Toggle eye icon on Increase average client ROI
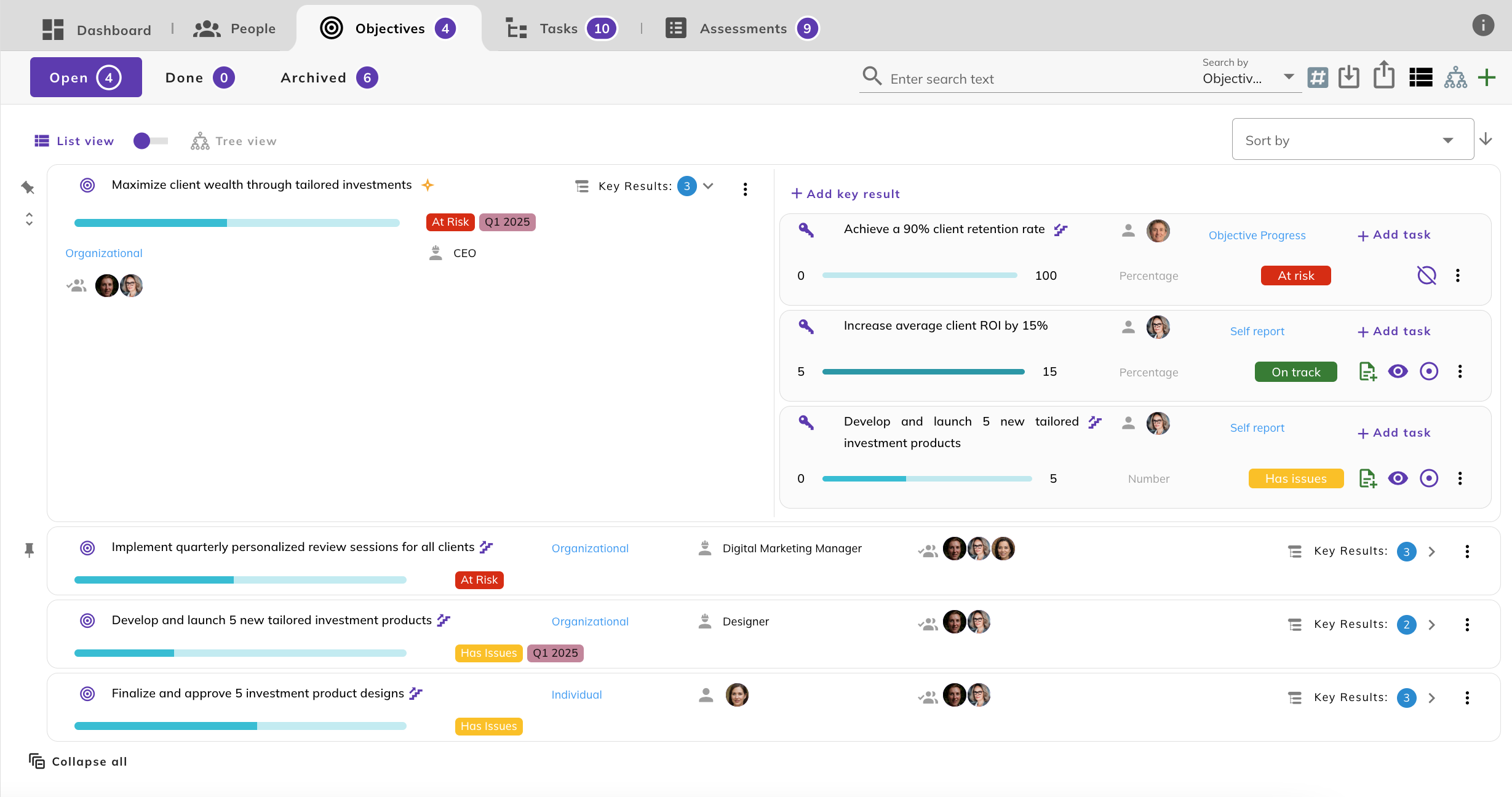Viewport: 1512px width, 797px height. click(1398, 371)
